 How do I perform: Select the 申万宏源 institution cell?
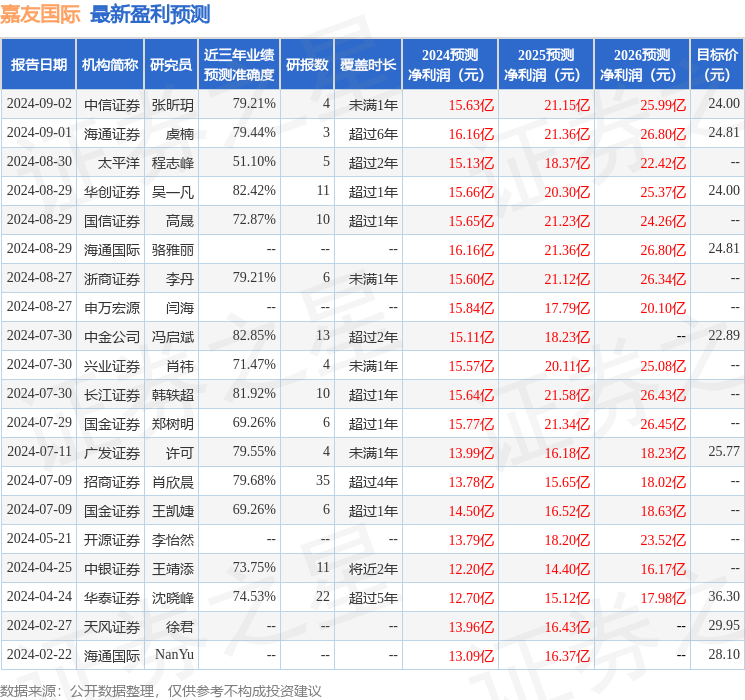110,307
